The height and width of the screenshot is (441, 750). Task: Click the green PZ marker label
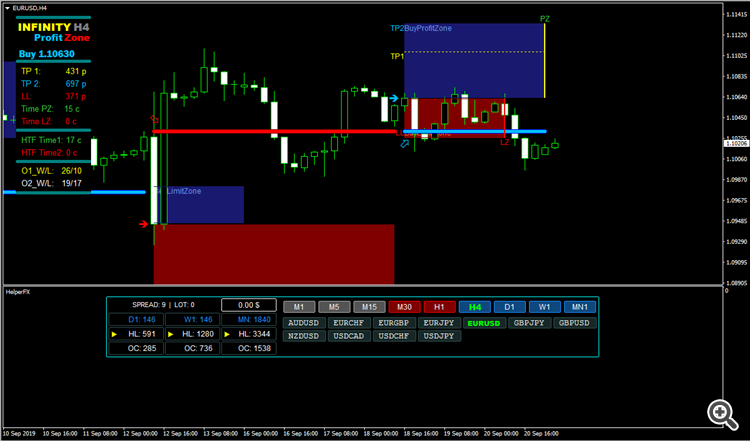545,19
